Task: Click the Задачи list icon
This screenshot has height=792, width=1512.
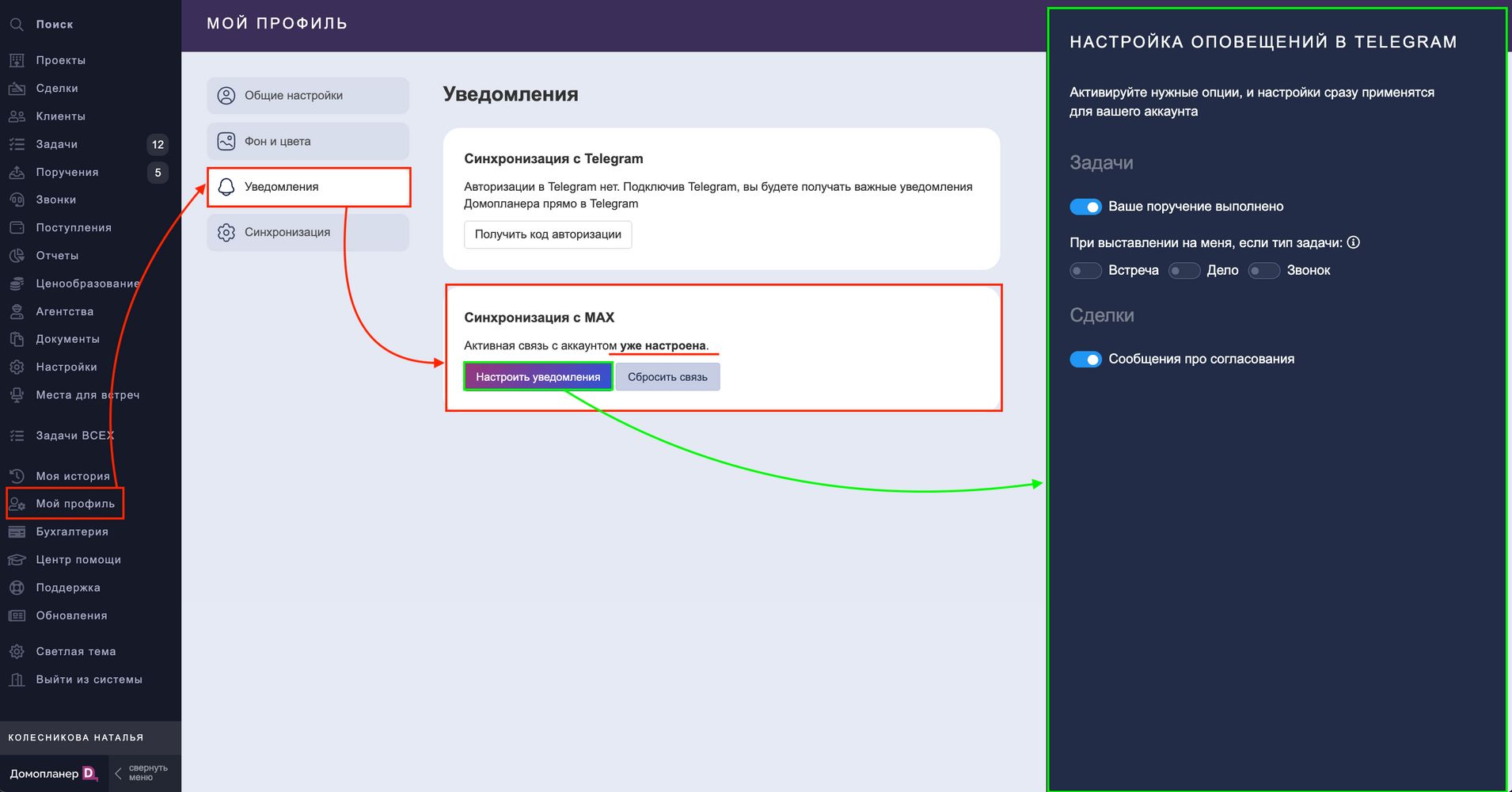Action: [x=17, y=144]
